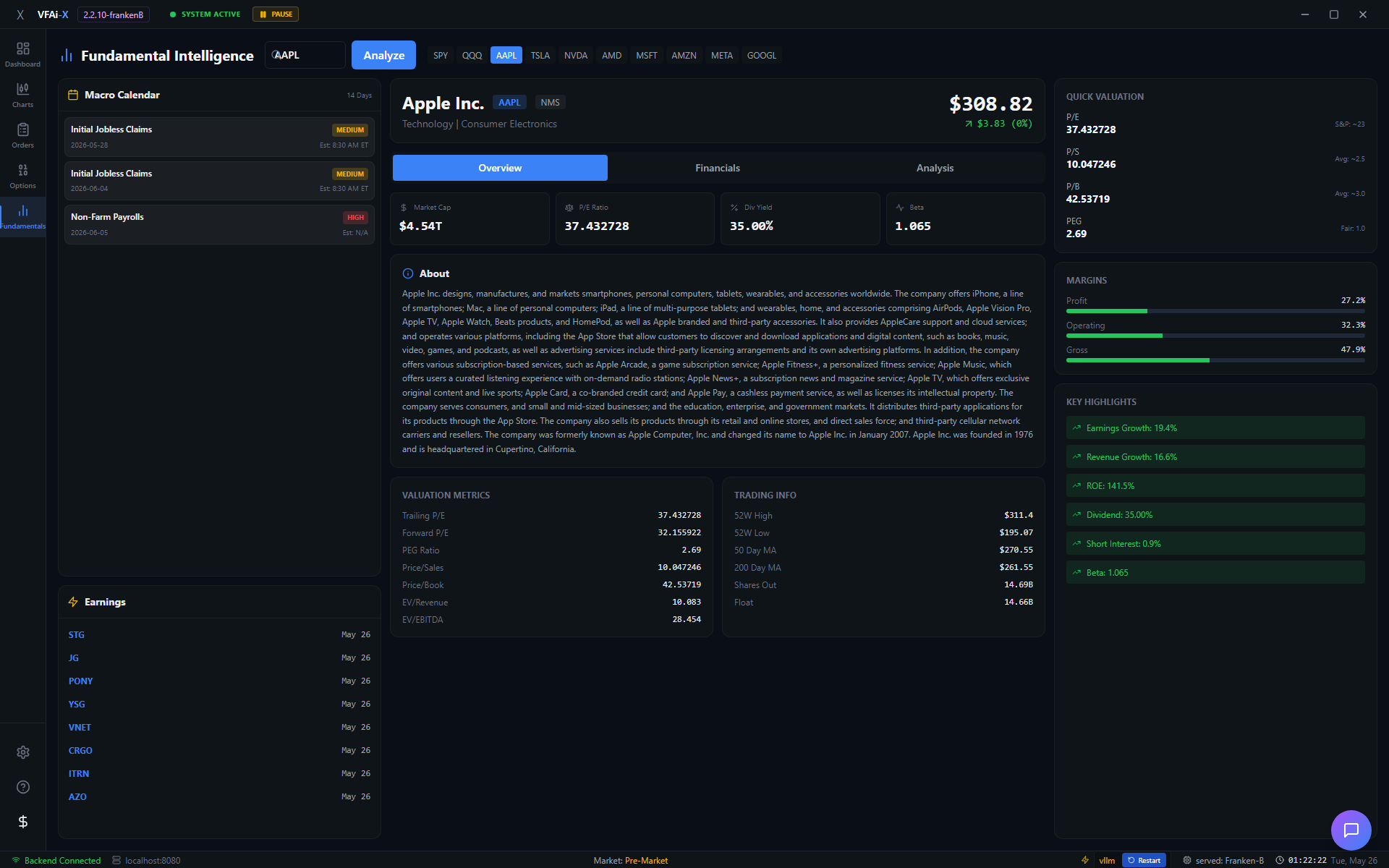The width and height of the screenshot is (1389, 868).
Task: Focus the ticker symbol search field
Action: click(305, 55)
